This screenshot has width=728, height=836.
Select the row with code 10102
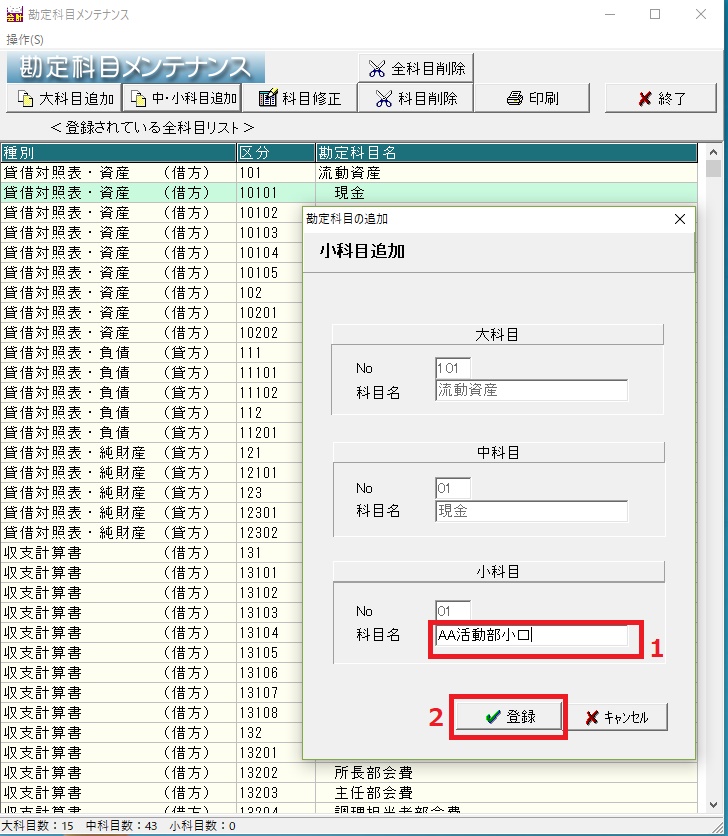(151, 213)
